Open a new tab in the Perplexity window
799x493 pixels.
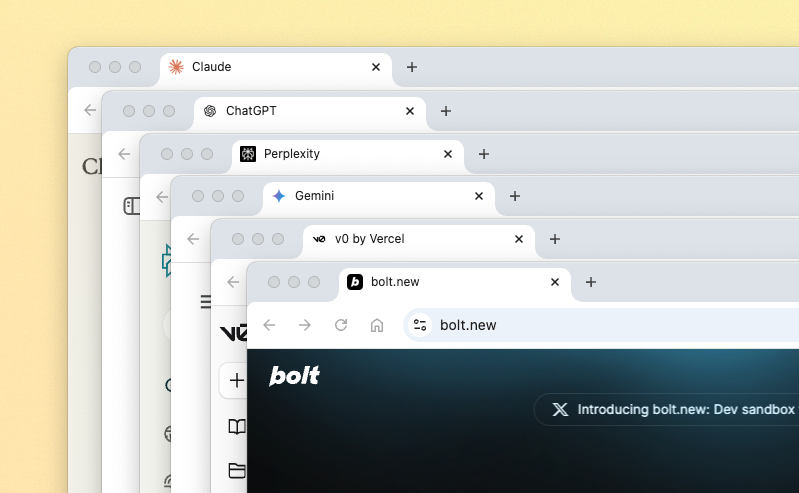point(484,154)
